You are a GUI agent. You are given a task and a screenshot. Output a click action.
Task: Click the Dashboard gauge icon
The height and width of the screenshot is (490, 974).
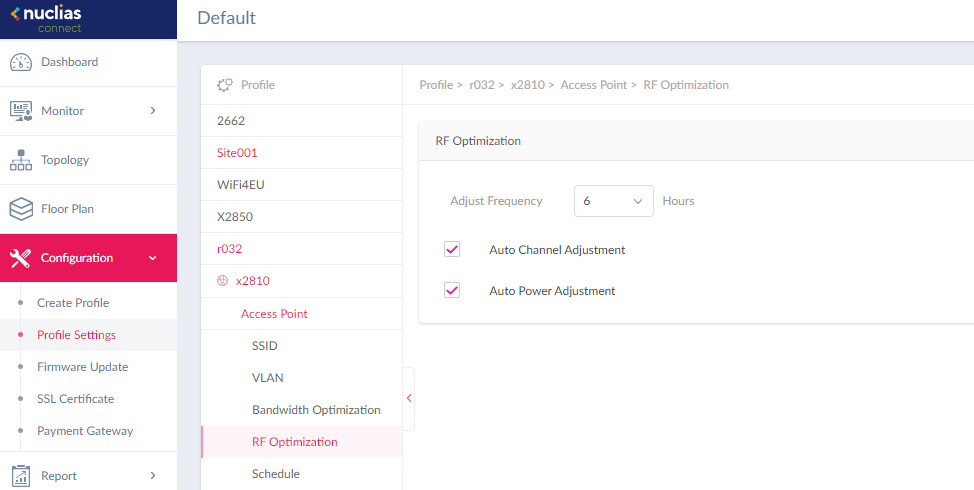point(21,62)
